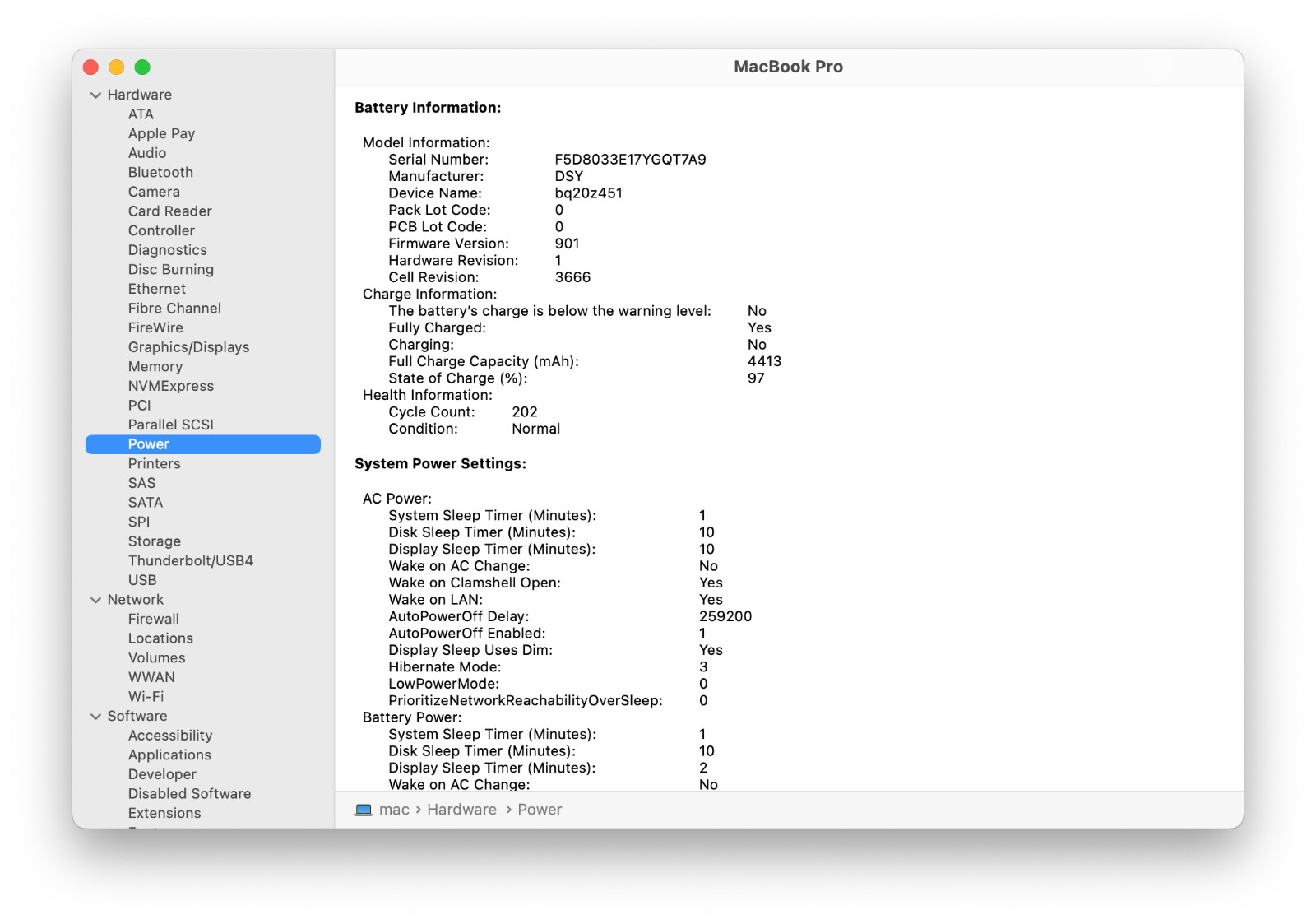Select the highlighted Power item
The height and width of the screenshot is (924, 1316).
(149, 444)
